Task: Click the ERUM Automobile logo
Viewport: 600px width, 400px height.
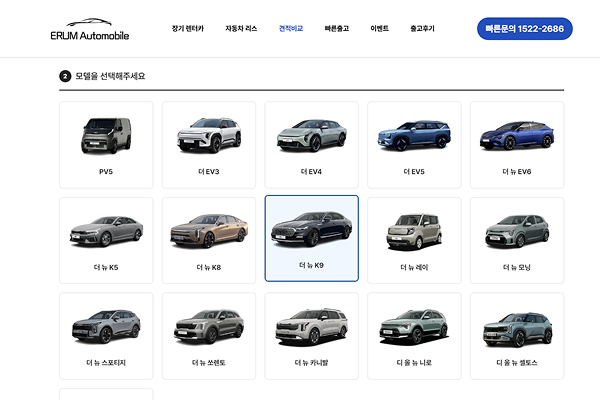Action: [x=90, y=29]
